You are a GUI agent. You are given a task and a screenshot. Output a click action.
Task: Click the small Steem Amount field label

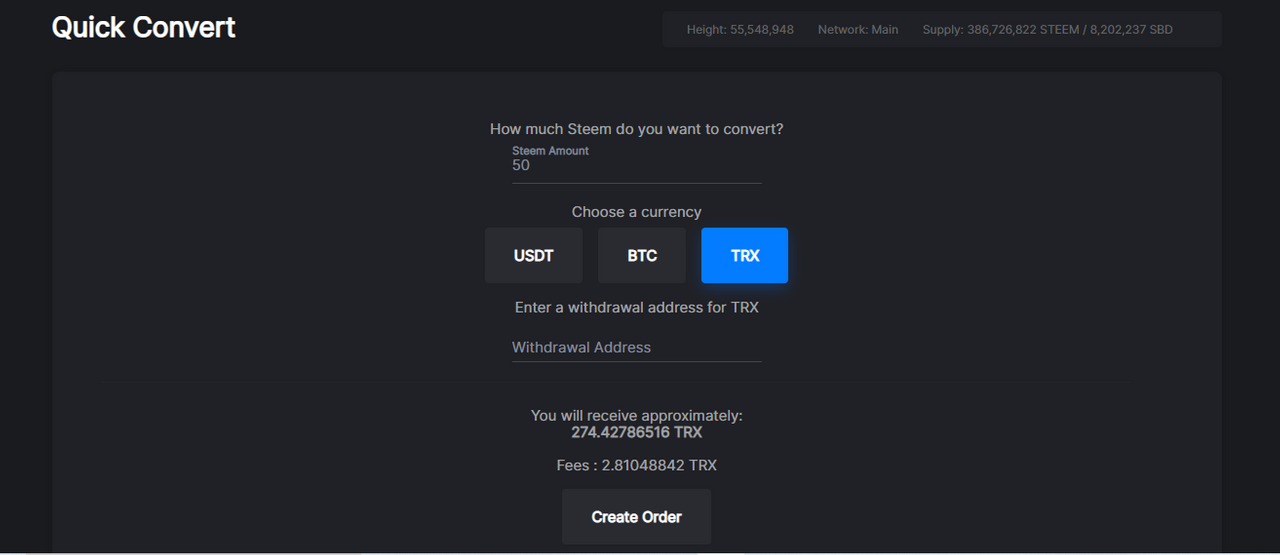[x=550, y=151]
